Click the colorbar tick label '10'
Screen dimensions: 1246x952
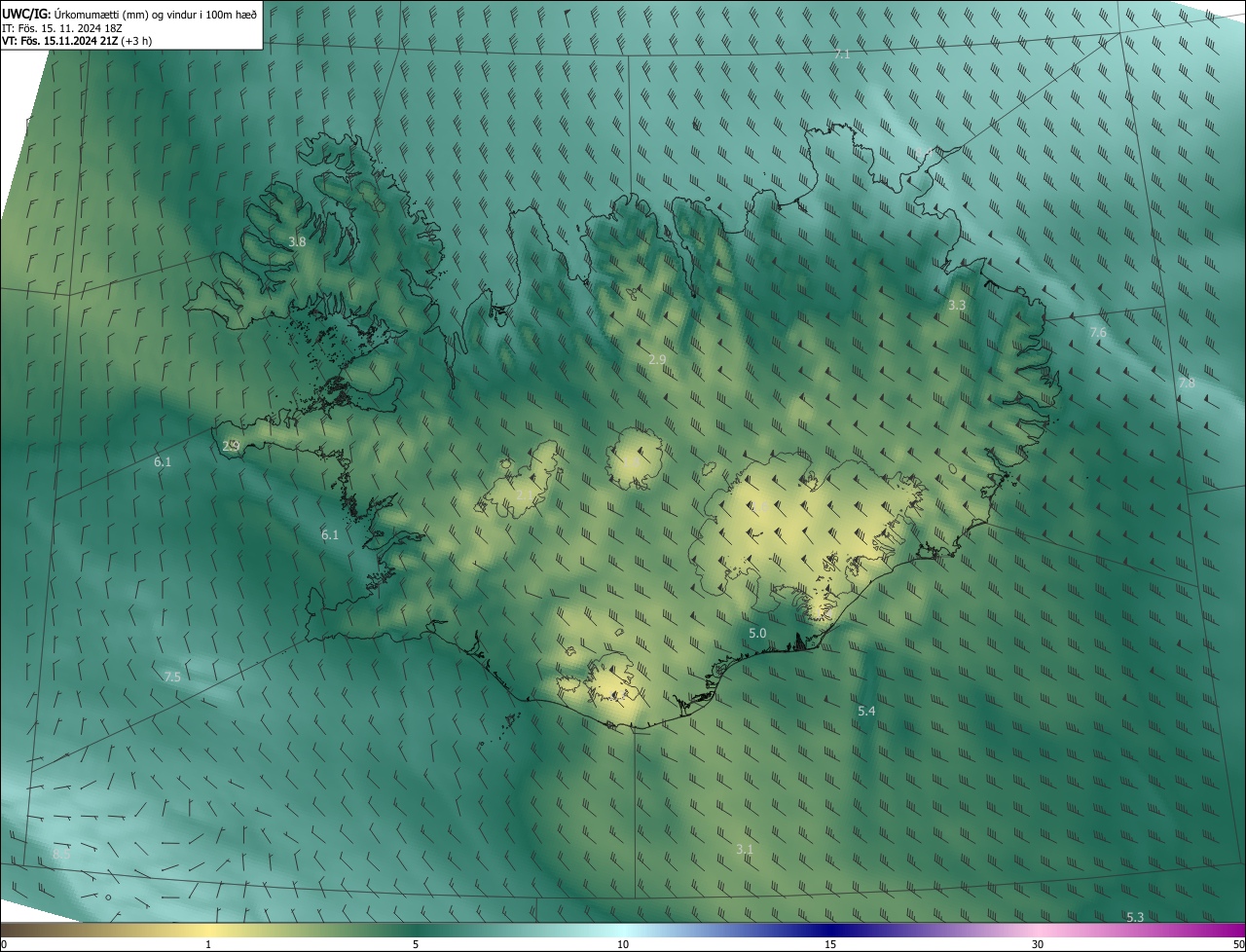[623, 944]
